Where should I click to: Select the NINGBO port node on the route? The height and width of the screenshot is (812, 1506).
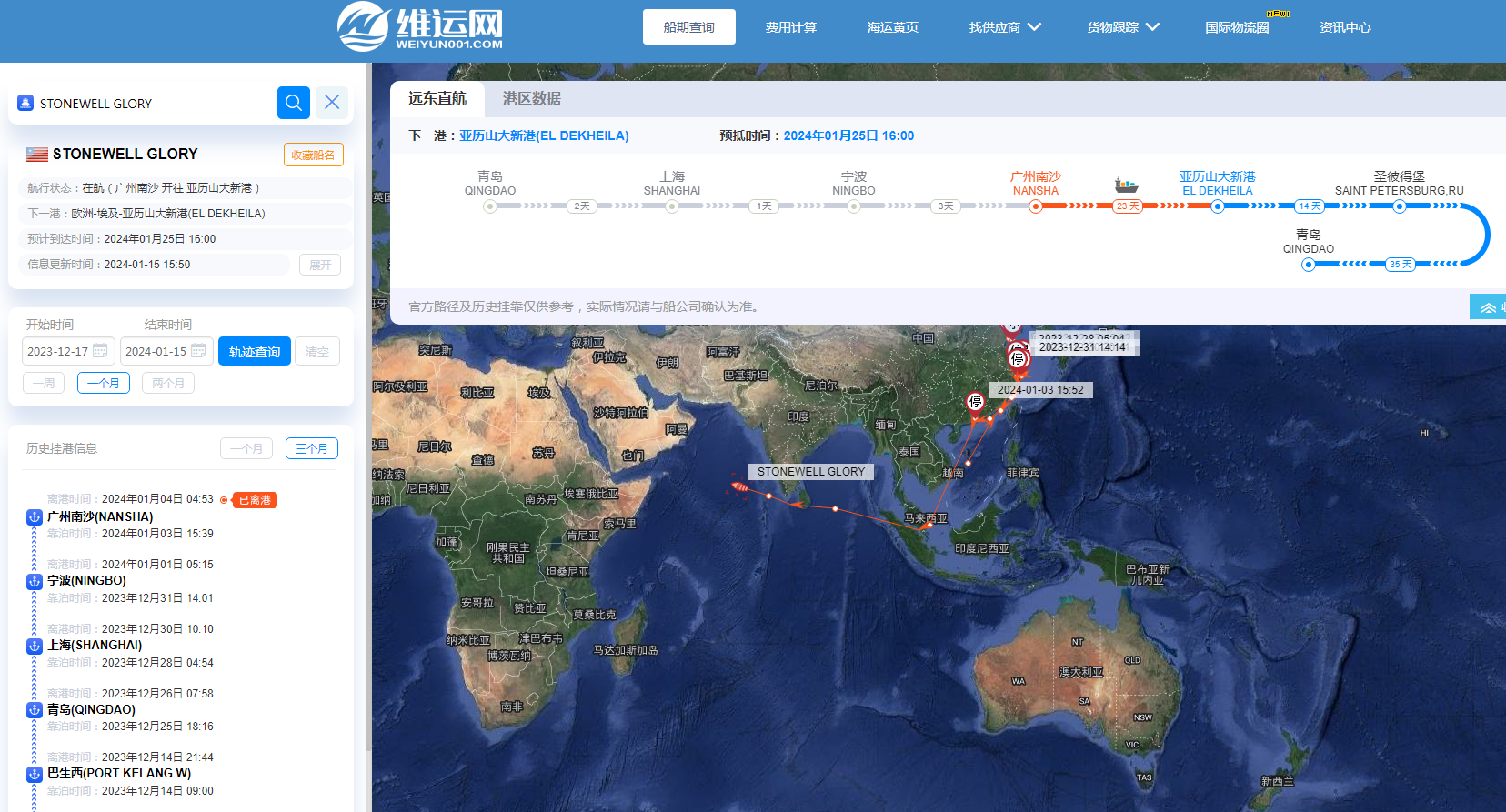853,206
